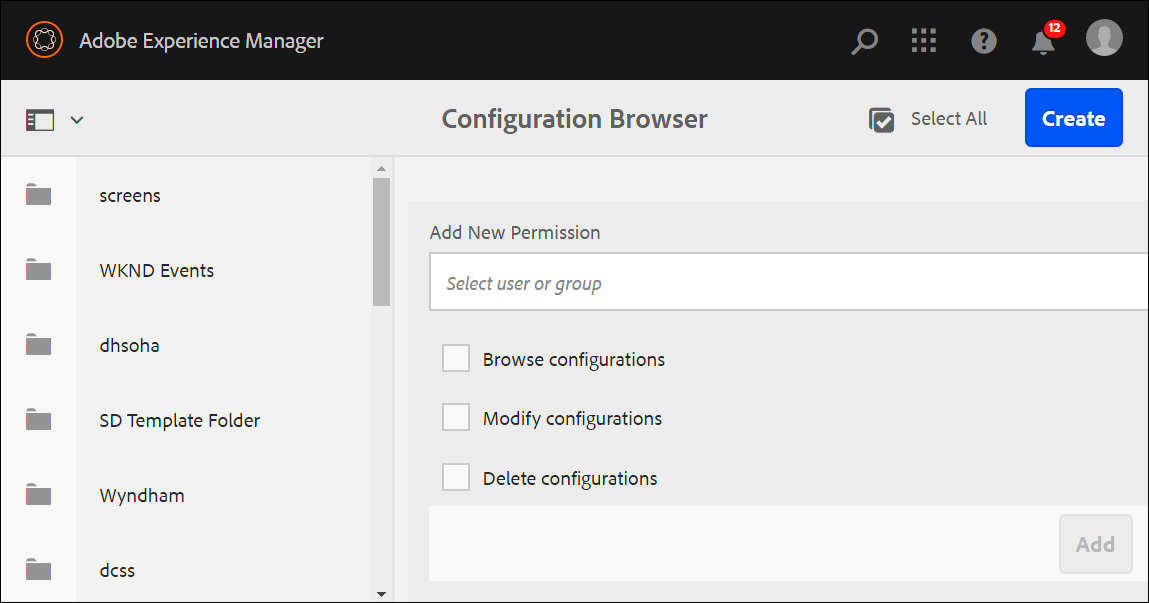This screenshot has height=603, width=1149.
Task: Click the Add permission button
Action: [x=1095, y=544]
